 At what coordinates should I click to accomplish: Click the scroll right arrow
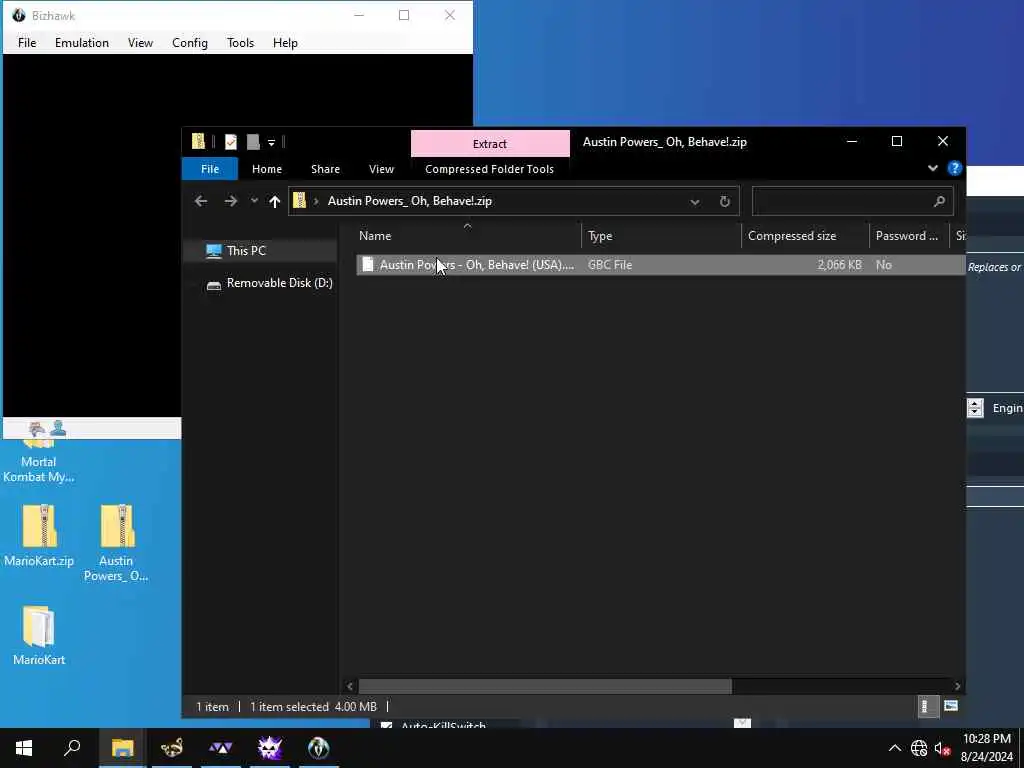pyautogui.click(x=957, y=686)
